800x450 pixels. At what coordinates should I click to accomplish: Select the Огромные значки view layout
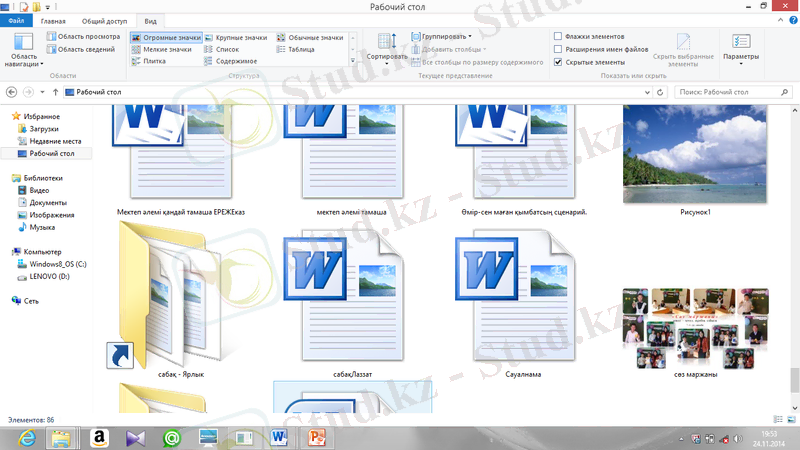click(x=166, y=37)
